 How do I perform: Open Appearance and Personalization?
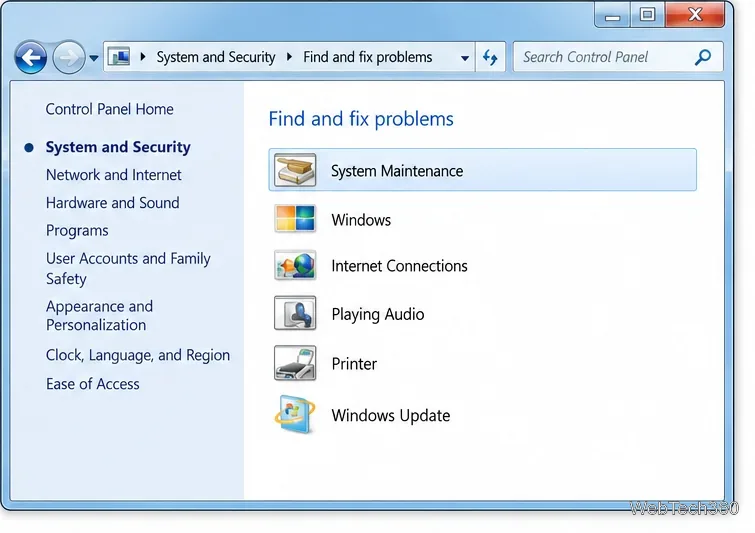click(99, 315)
